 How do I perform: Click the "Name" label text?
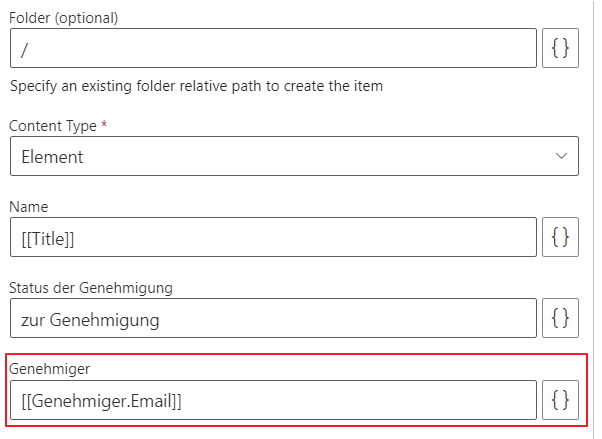[x=28, y=207]
